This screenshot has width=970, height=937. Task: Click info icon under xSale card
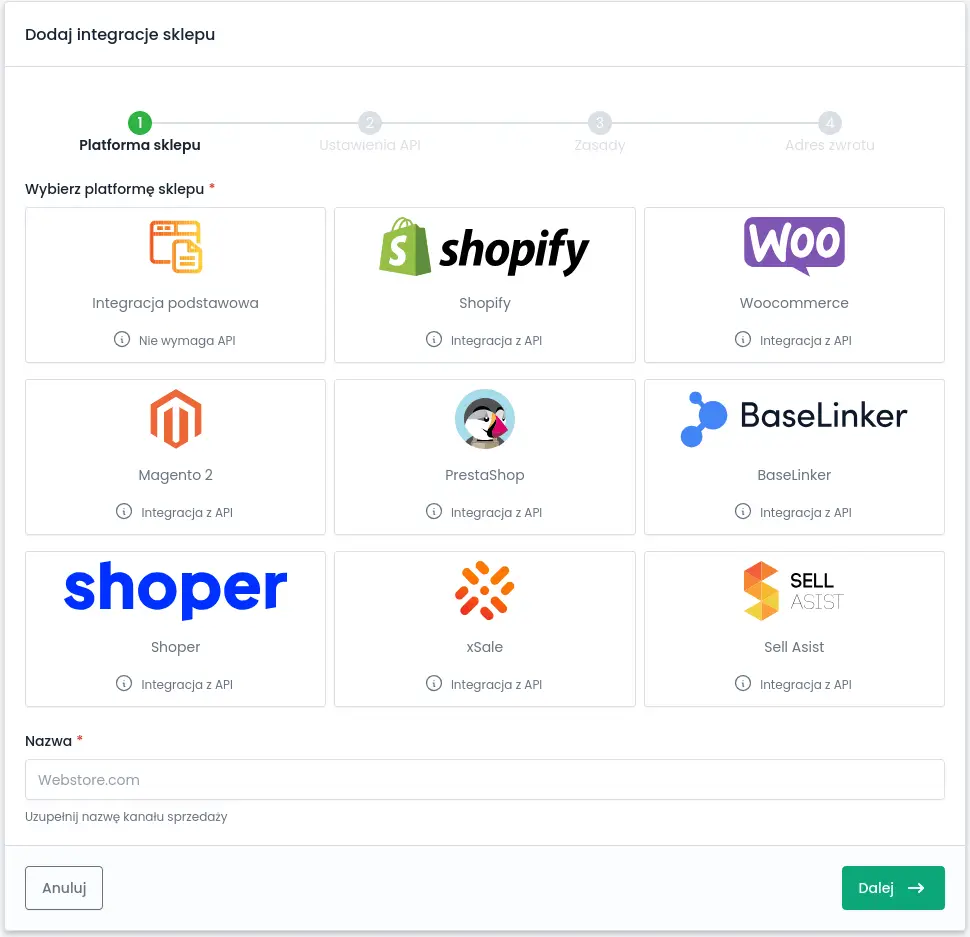(434, 683)
